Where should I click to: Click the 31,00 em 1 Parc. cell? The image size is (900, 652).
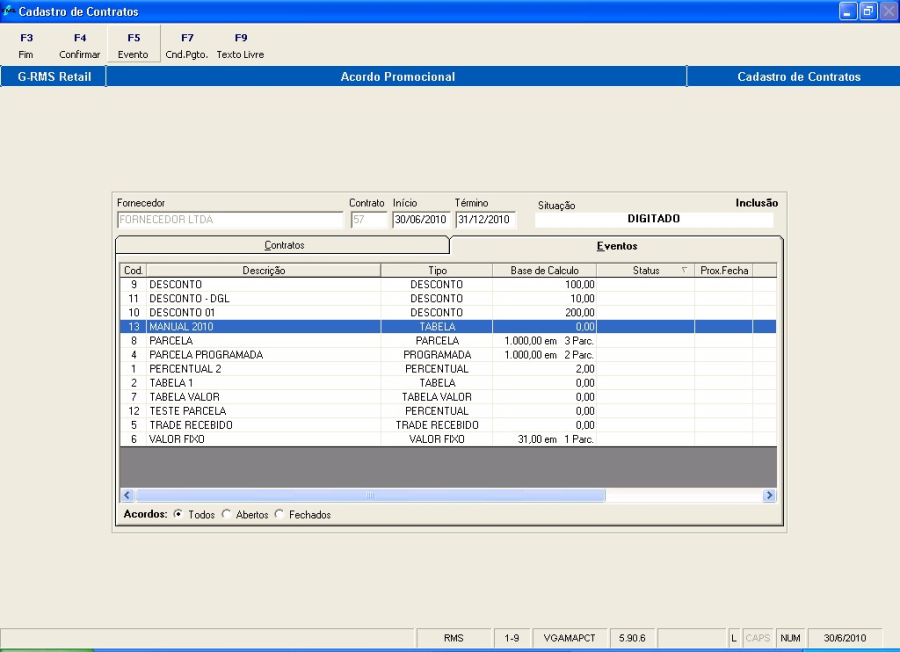click(x=545, y=439)
